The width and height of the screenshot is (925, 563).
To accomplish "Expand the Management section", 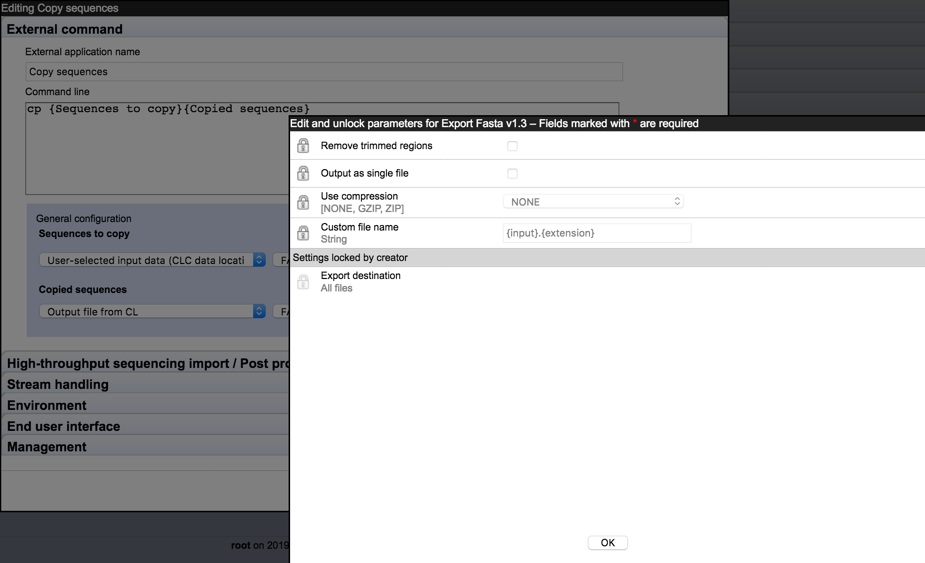I will [146, 447].
